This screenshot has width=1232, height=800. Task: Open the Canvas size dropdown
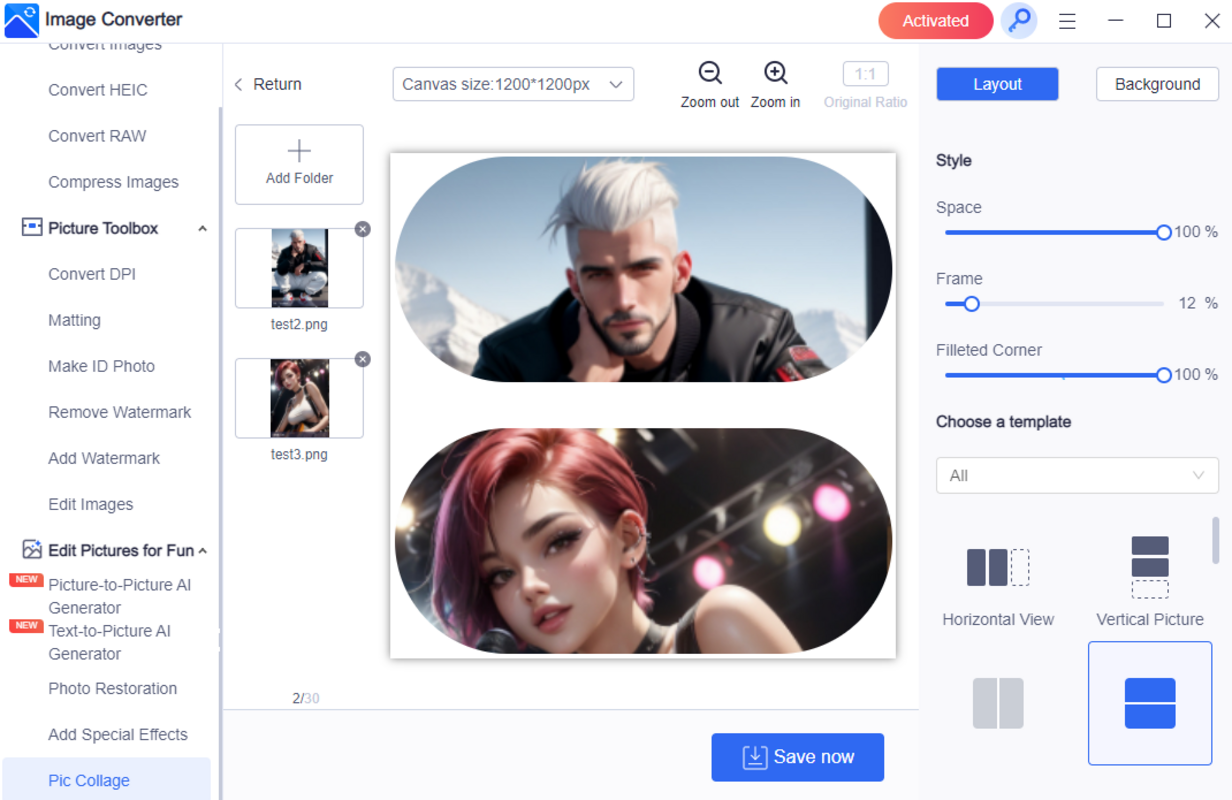pos(513,85)
